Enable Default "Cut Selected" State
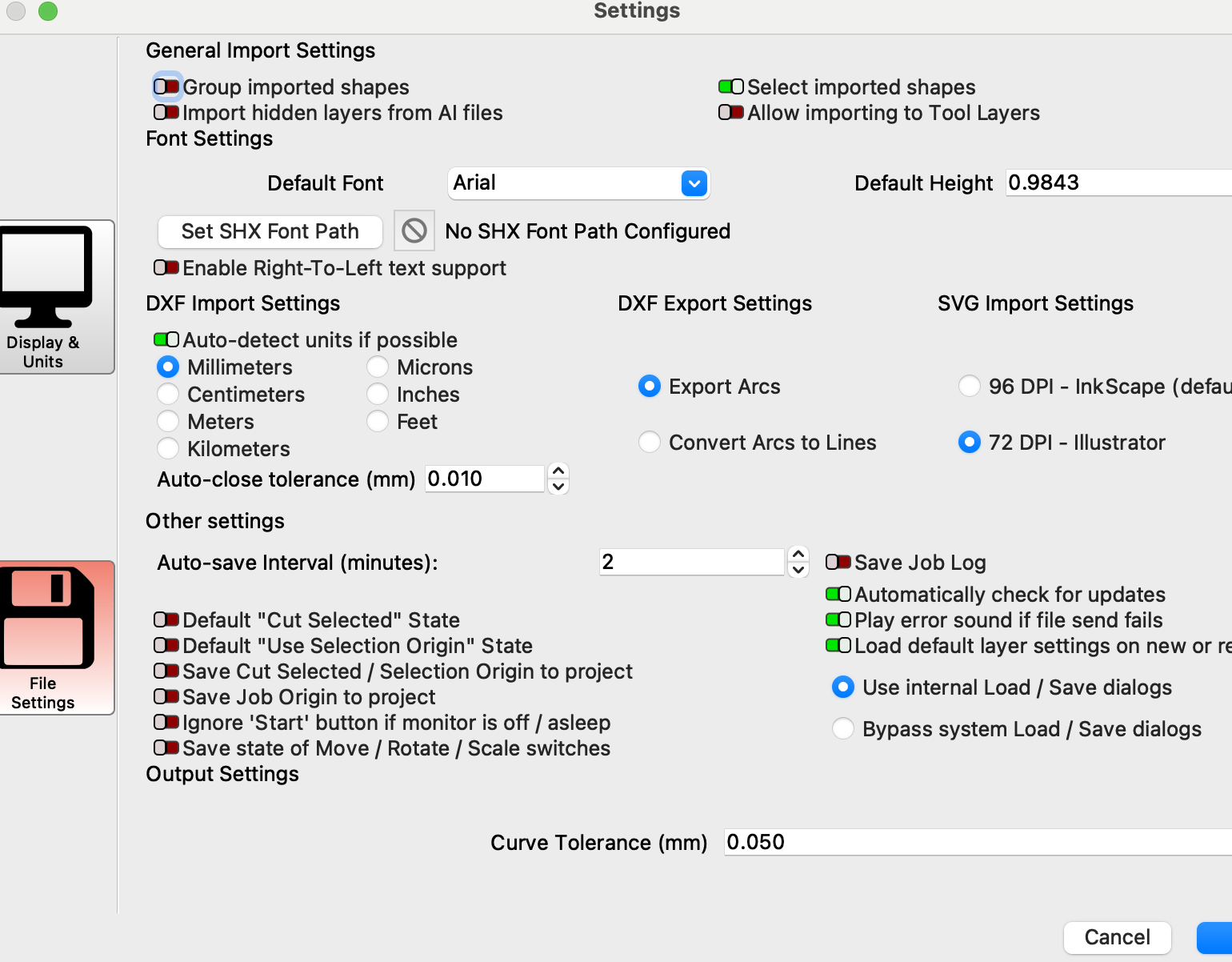 [166, 619]
